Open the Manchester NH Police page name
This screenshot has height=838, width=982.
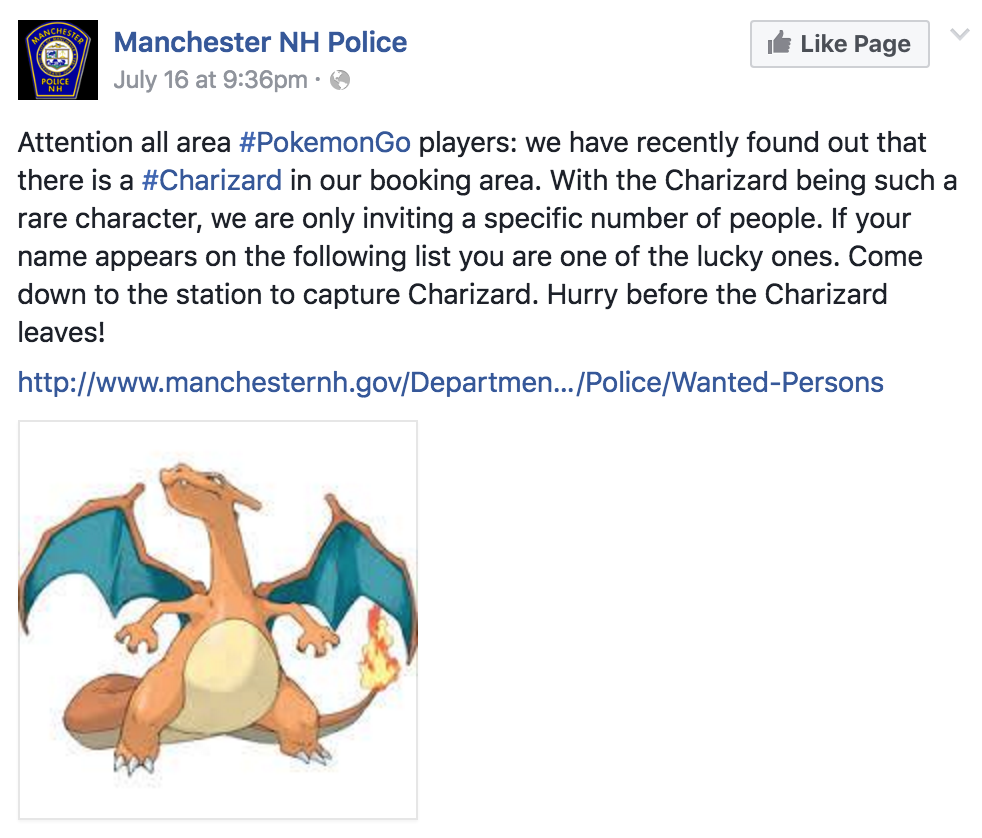pos(261,42)
